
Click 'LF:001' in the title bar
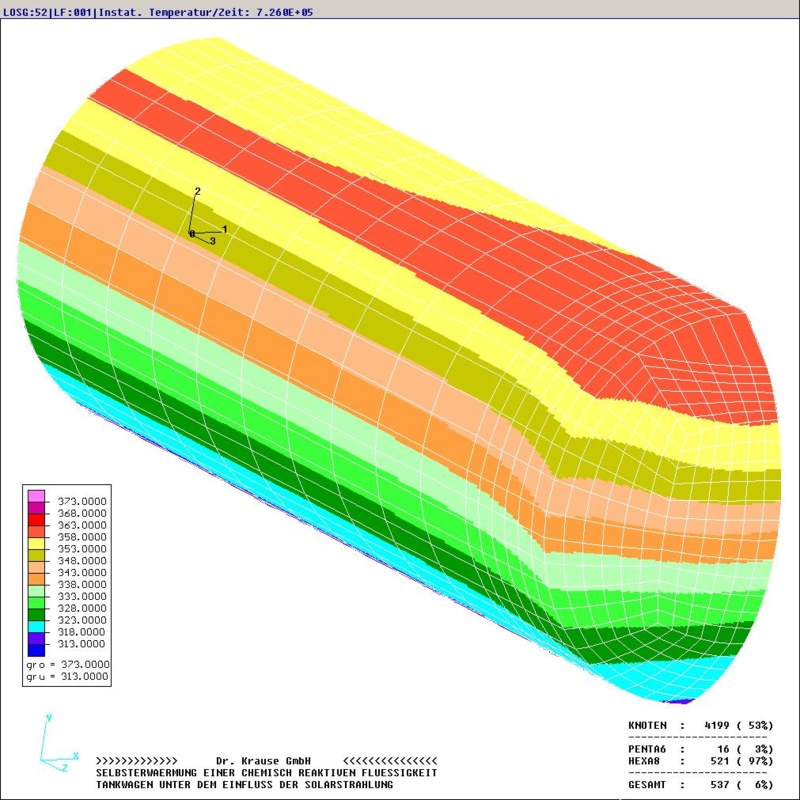click(71, 12)
